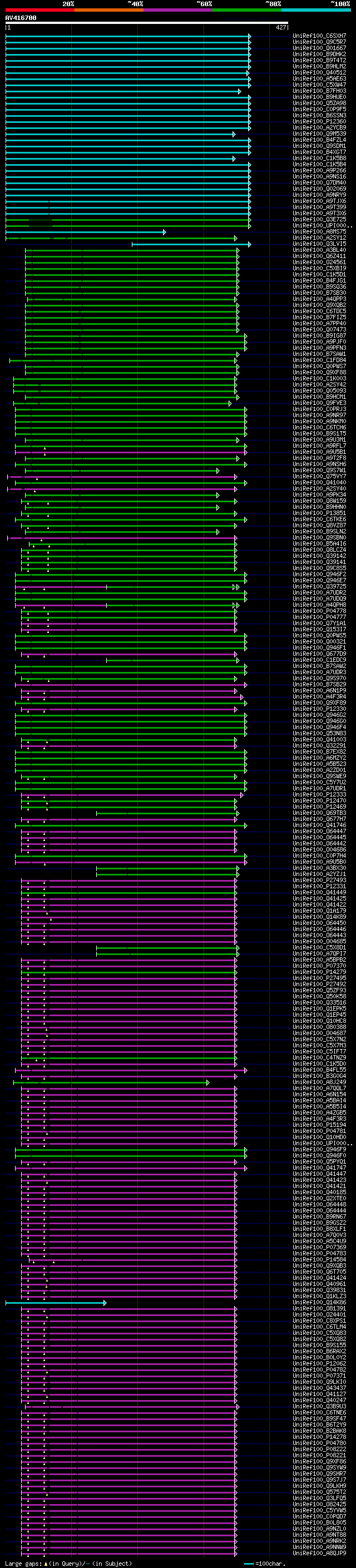Click hit label UniRef100_C0PRJ3
The width and height of the screenshot is (356, 1568).
click(x=319, y=409)
